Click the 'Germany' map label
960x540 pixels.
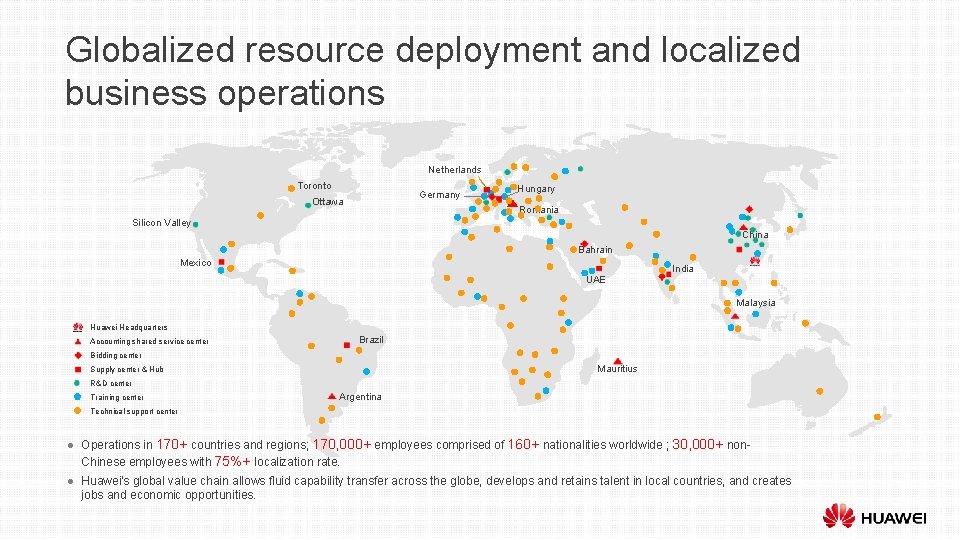coord(440,195)
